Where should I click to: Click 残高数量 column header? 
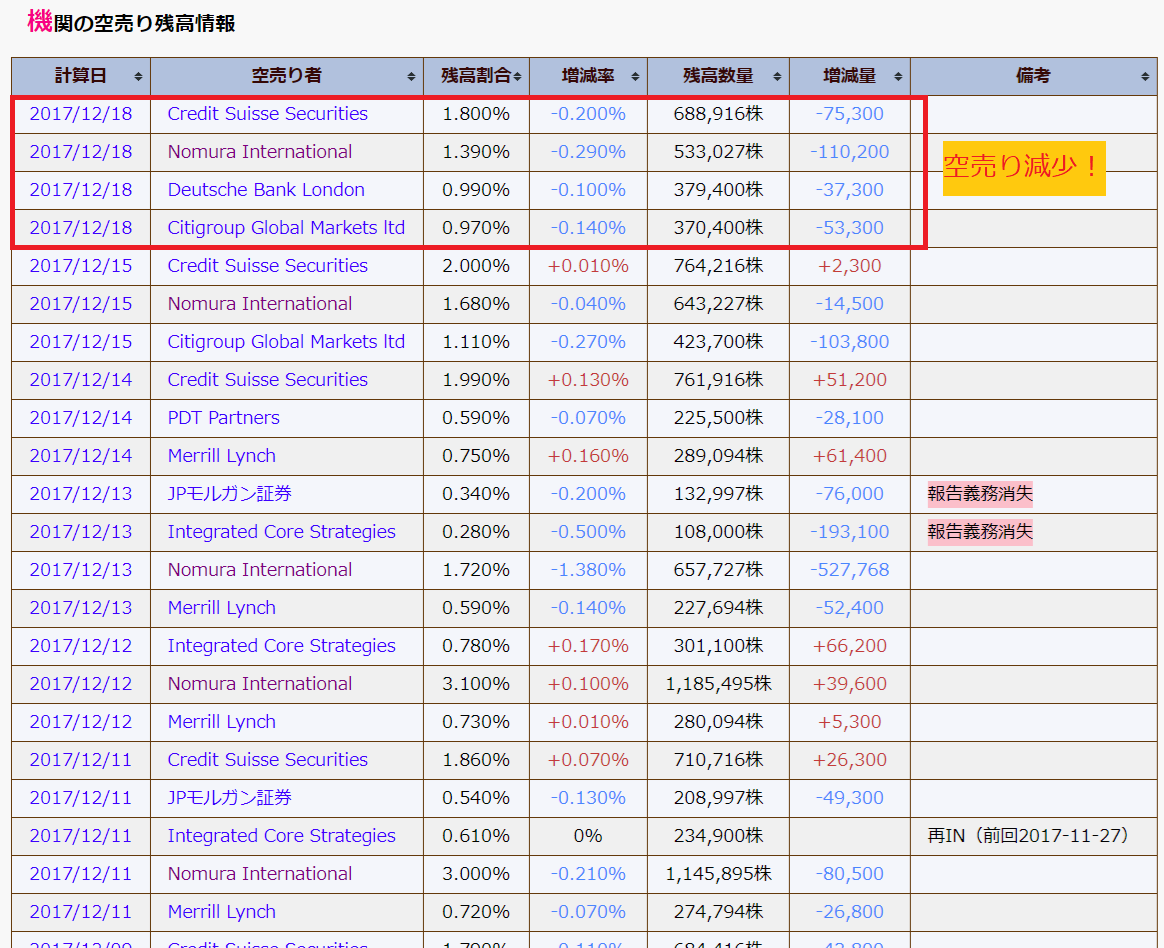[x=718, y=76]
